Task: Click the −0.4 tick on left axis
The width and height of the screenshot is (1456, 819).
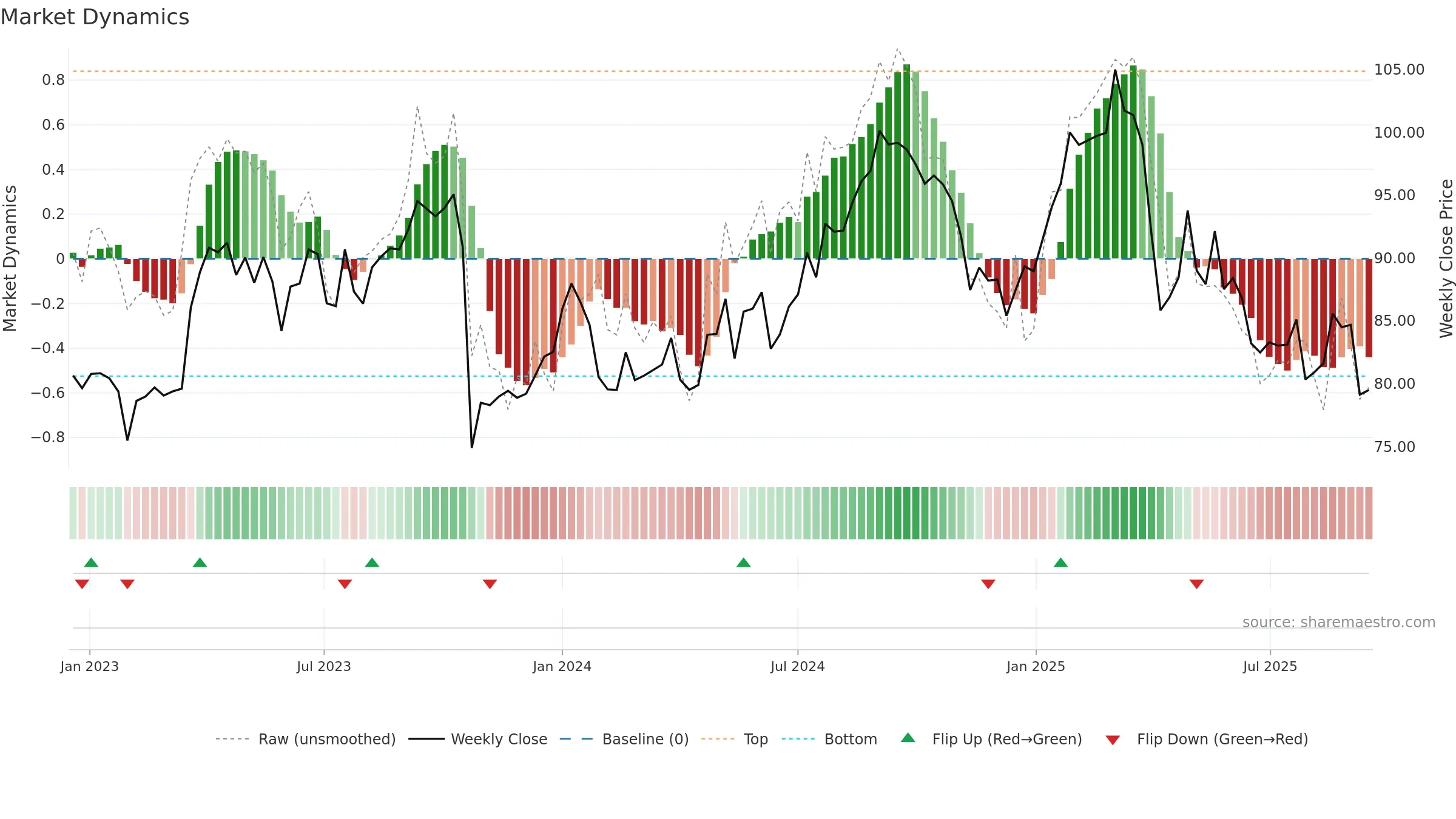Action: point(48,348)
